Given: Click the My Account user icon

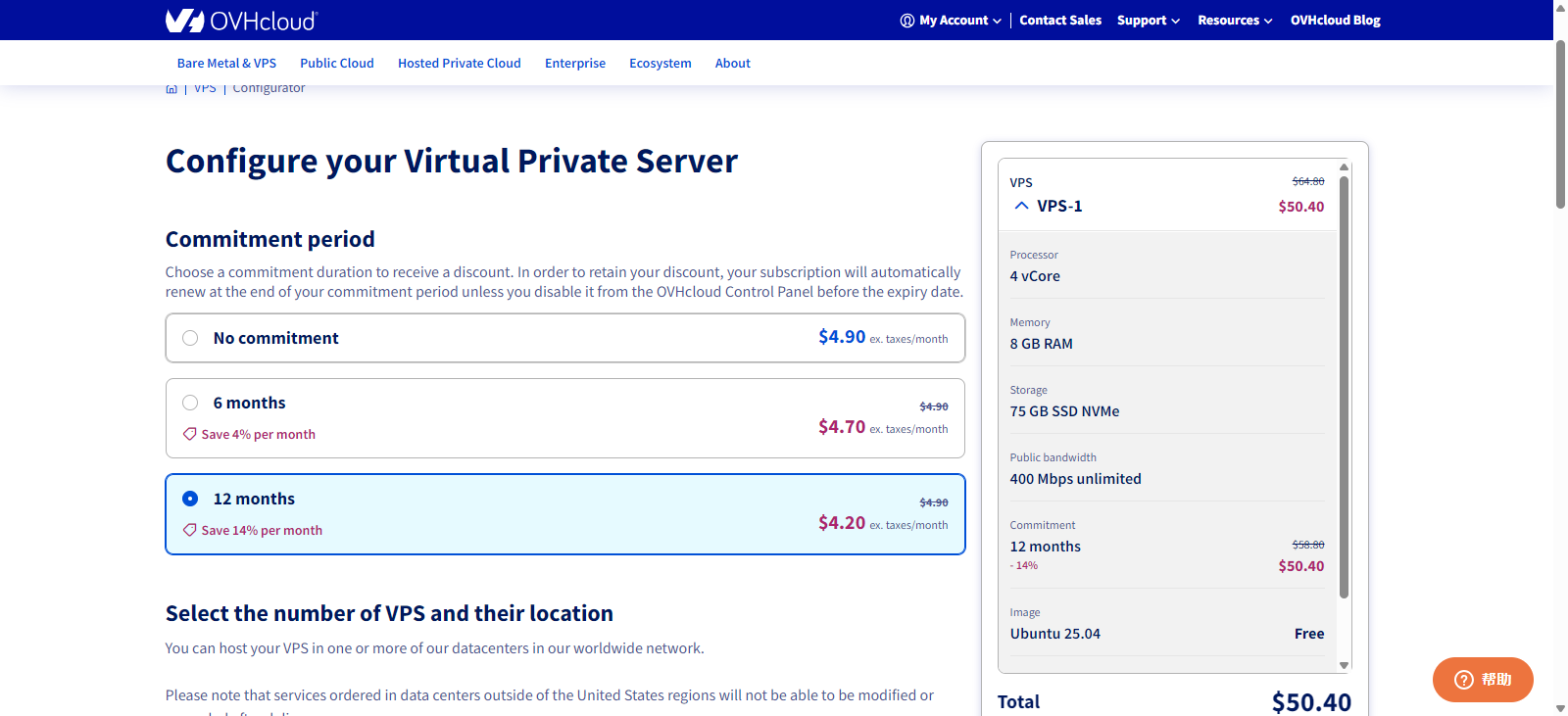Looking at the screenshot, I should [907, 21].
